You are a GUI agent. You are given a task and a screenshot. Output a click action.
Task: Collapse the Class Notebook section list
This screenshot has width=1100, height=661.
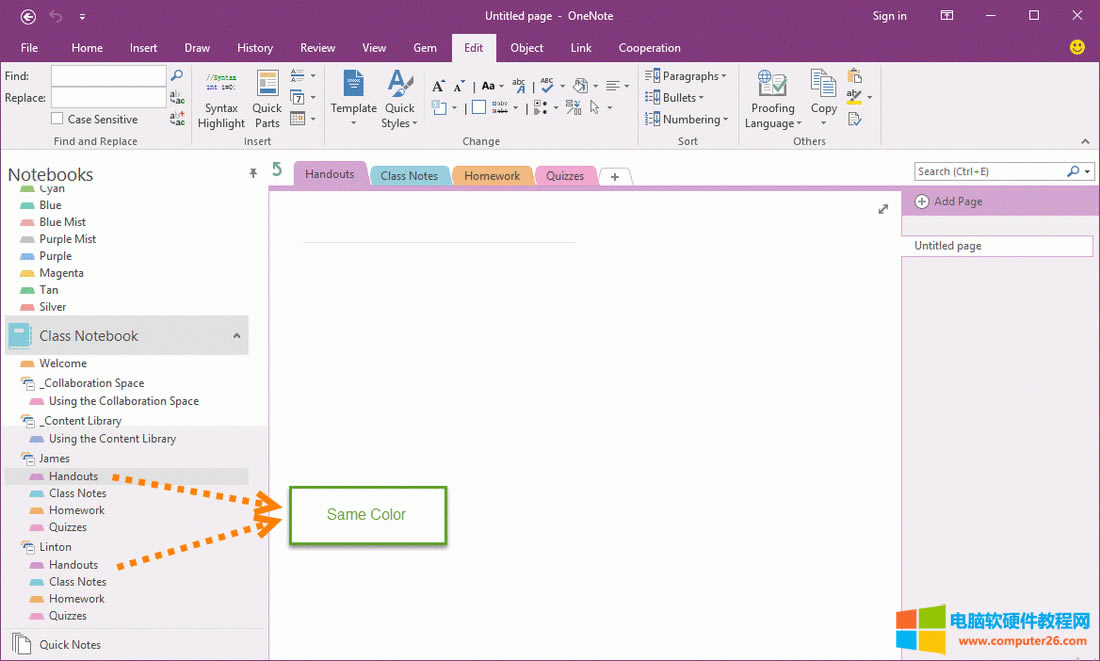(237, 336)
